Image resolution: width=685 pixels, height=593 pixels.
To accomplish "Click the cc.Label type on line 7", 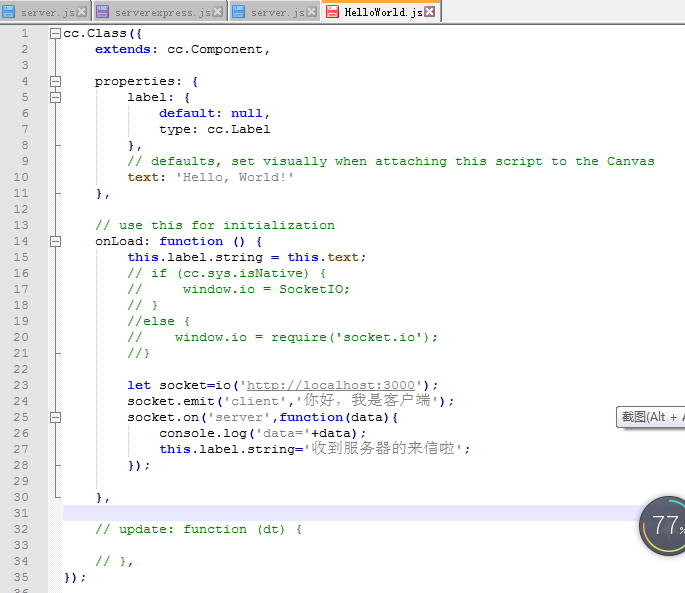I will click(239, 129).
